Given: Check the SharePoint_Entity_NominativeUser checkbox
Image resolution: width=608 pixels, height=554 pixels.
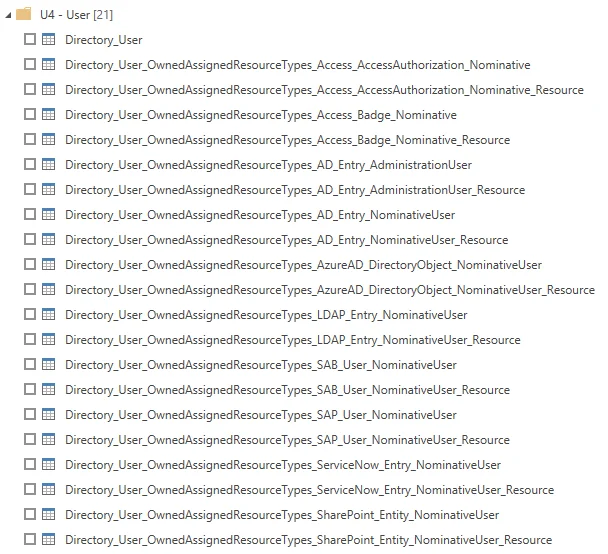Looking at the screenshot, I should click(30, 515).
